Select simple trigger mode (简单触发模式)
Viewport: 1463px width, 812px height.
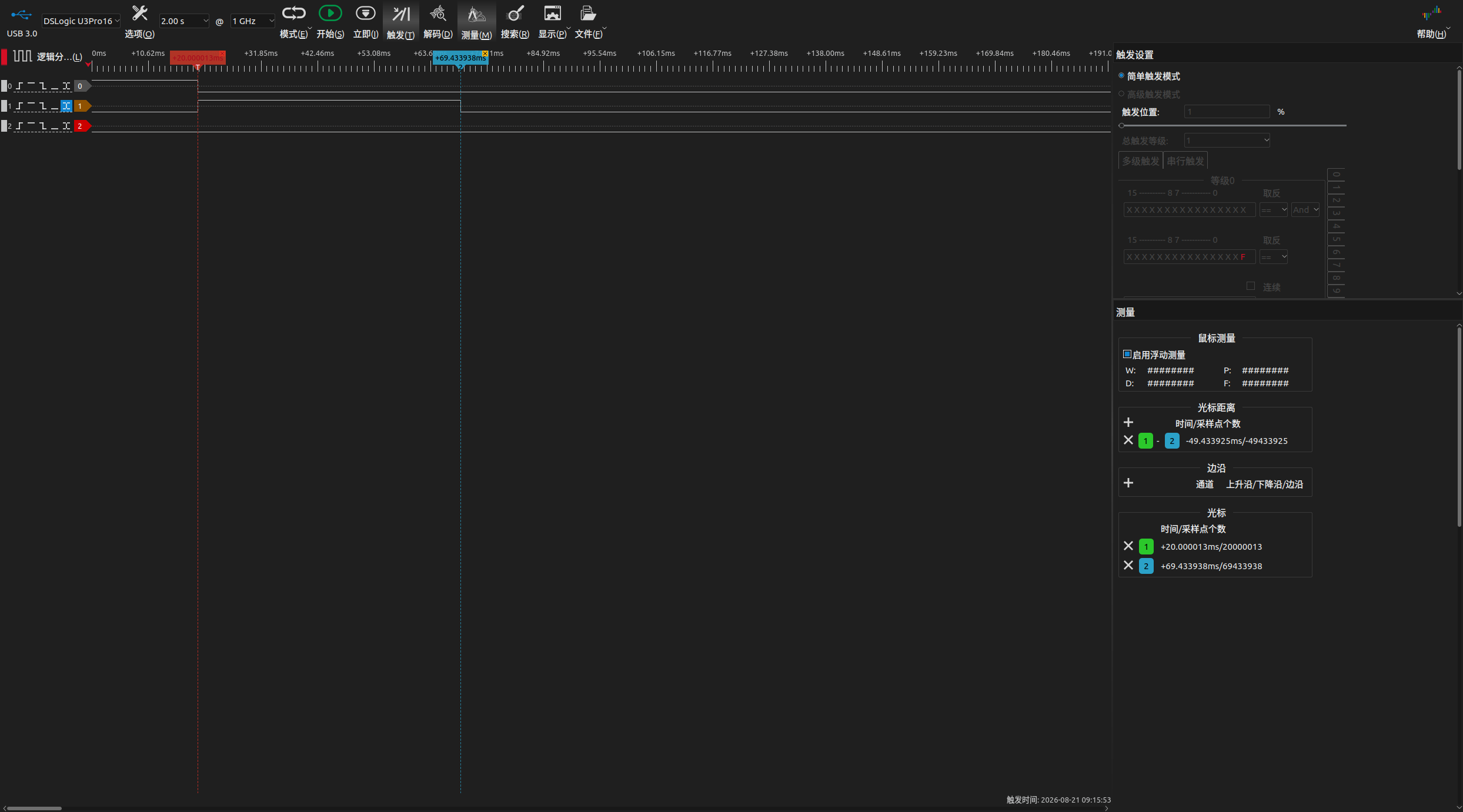click(1121, 76)
